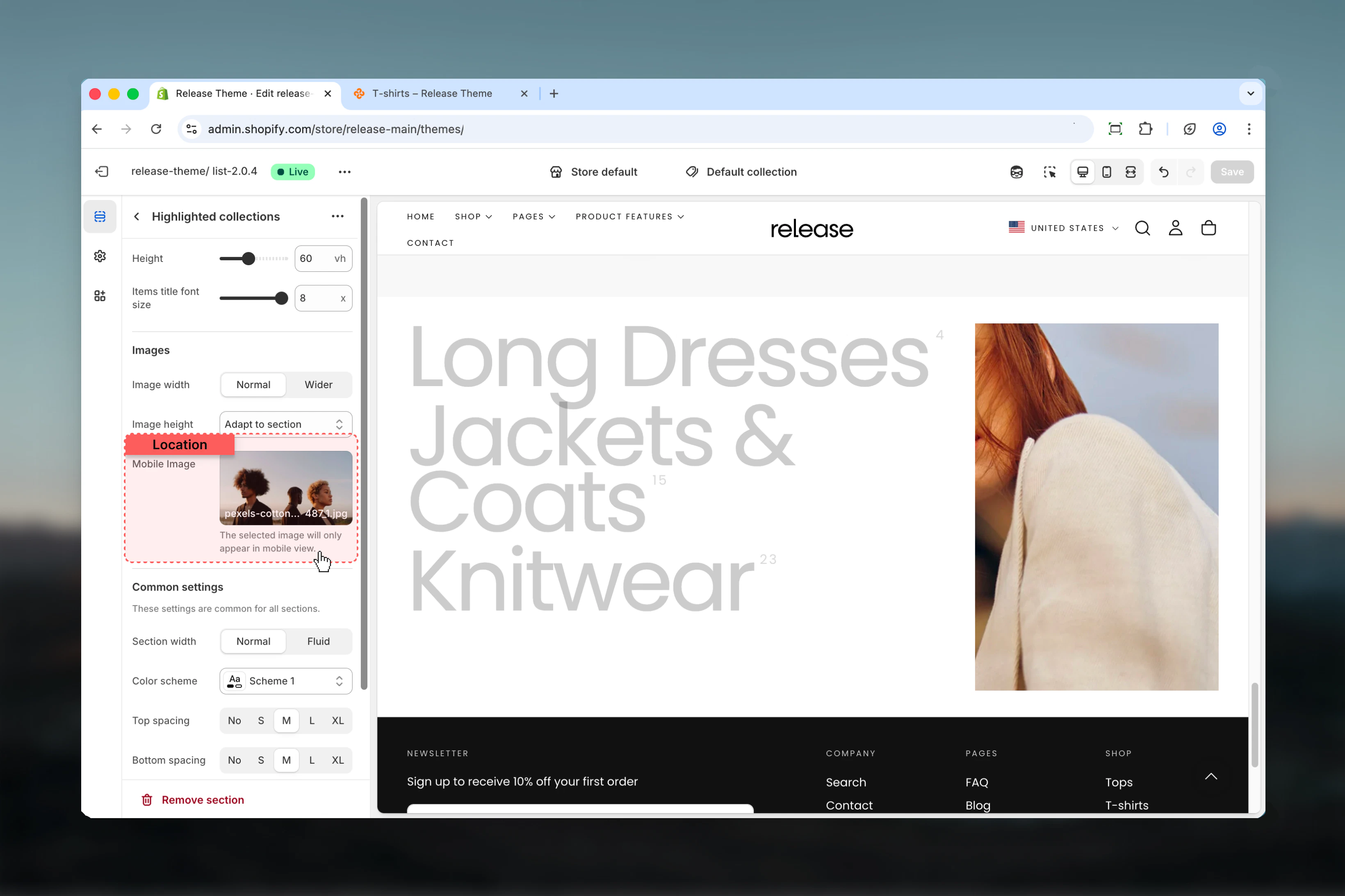The image size is (1345, 896).
Task: Open the Chrome profile avatar
Action: 1219,129
